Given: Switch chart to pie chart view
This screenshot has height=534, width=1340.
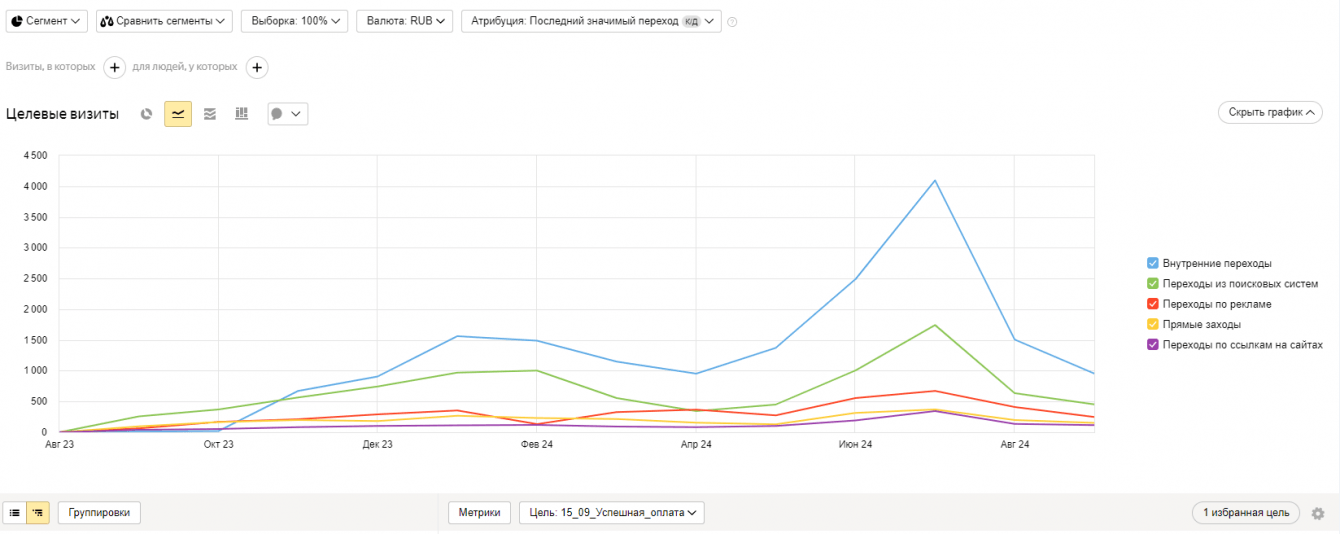Looking at the screenshot, I should (x=146, y=114).
